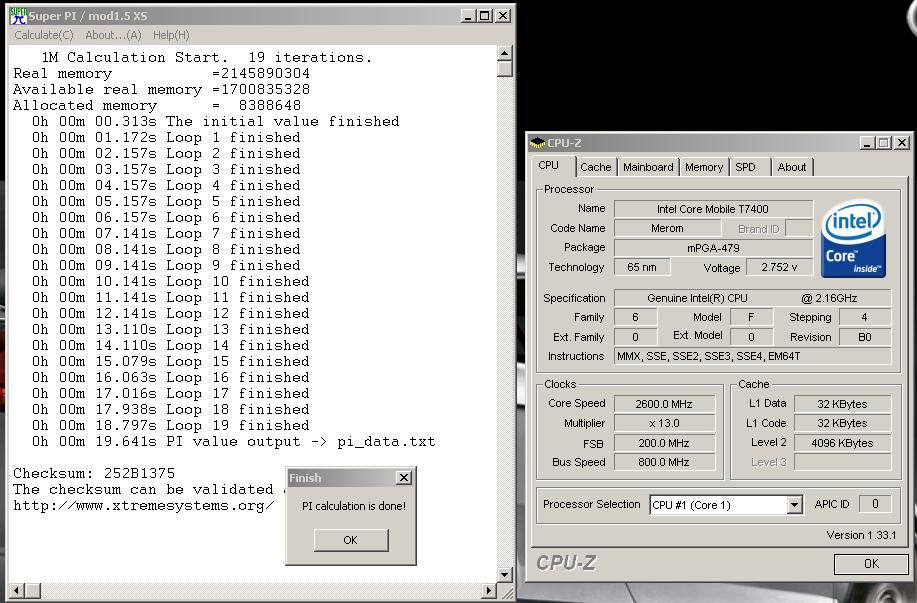Minimize the CPU-Z window
The height and width of the screenshot is (603, 917).
868,143
